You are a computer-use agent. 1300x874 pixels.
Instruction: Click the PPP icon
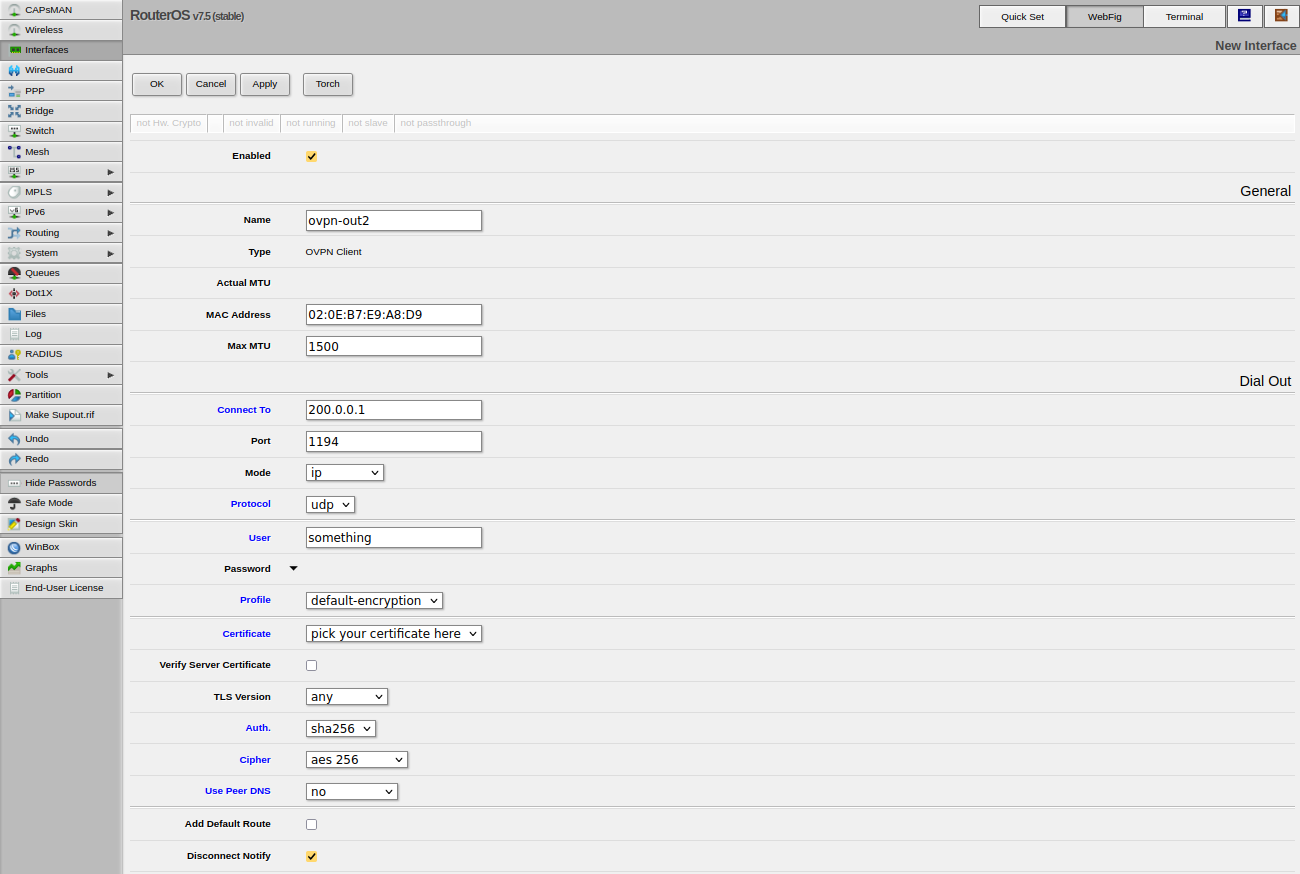14,91
